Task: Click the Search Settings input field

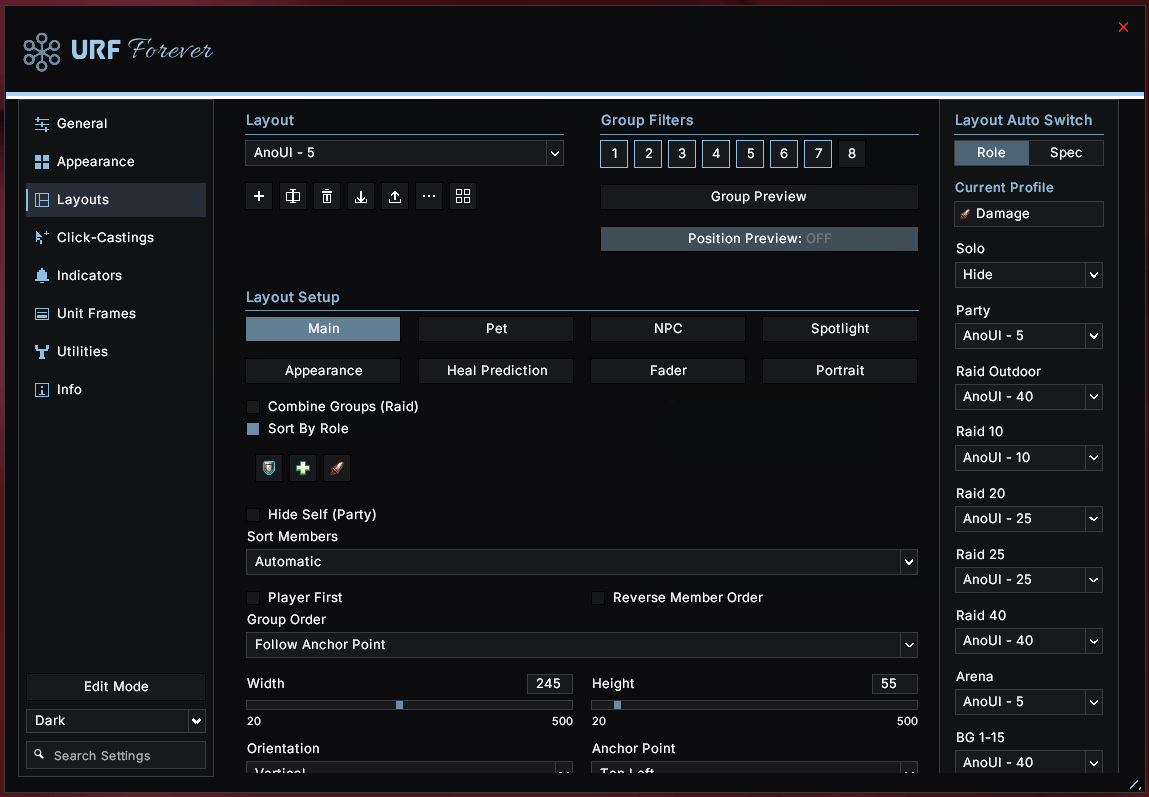Action: pos(116,755)
